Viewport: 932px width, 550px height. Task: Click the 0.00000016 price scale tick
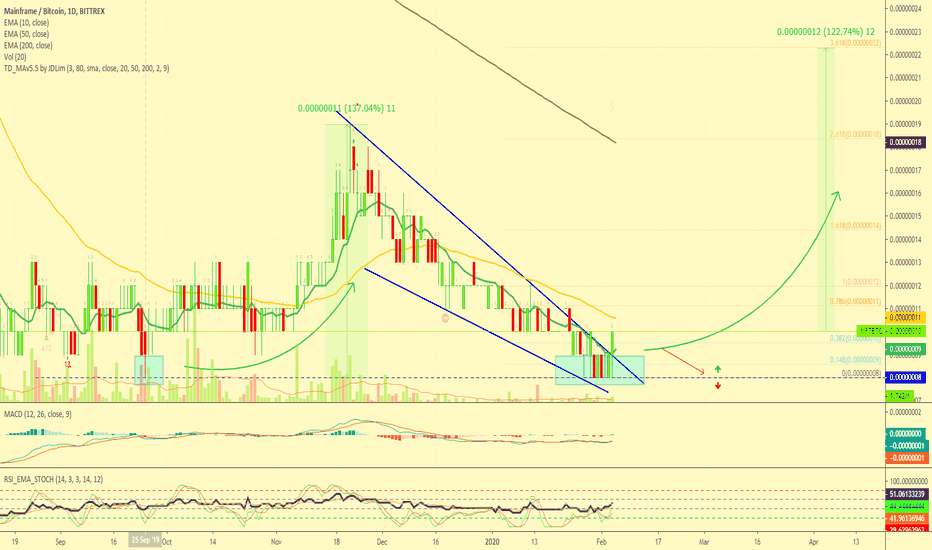pyautogui.click(x=907, y=193)
